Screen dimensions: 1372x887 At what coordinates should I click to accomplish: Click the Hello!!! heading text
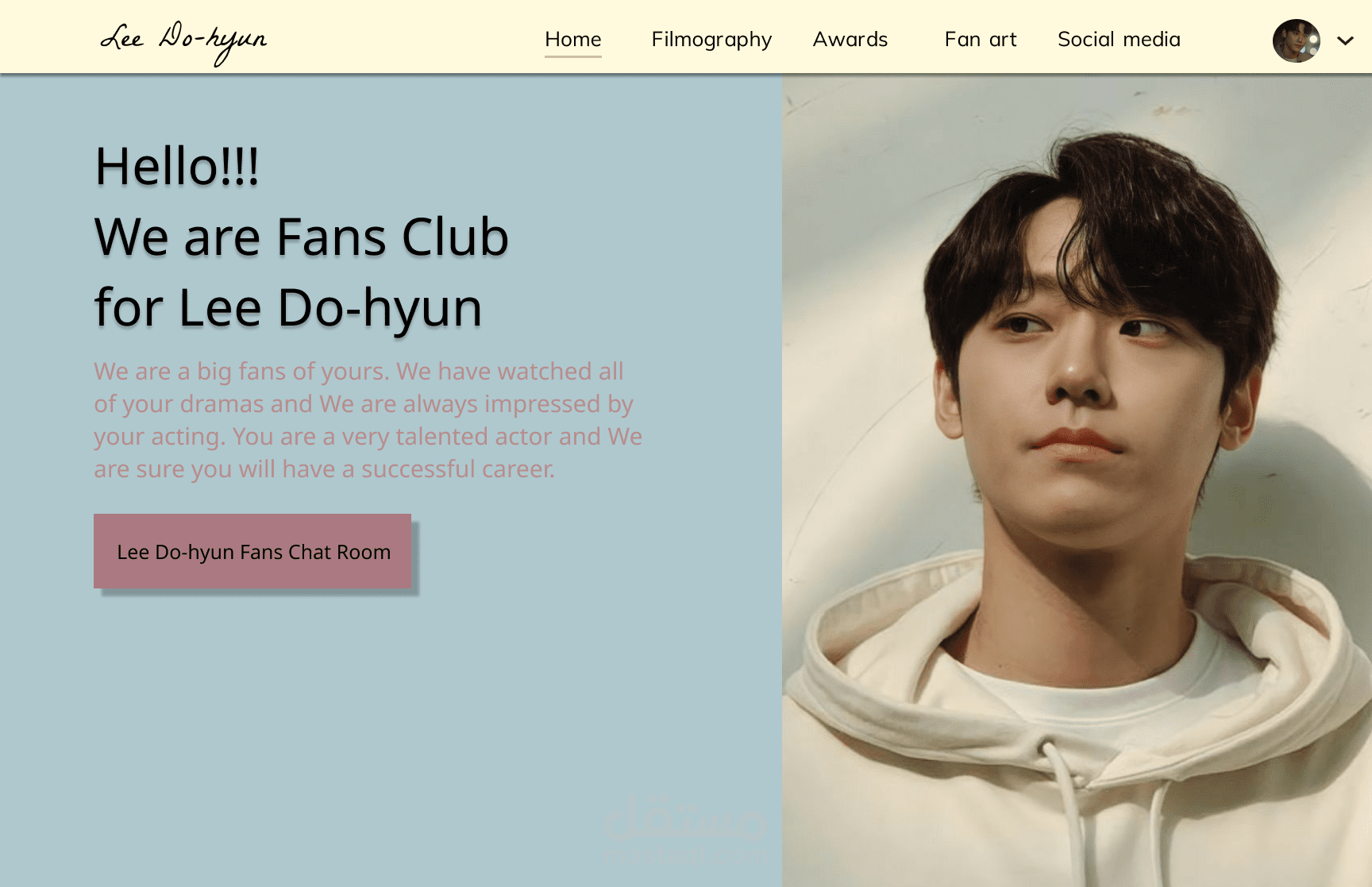(x=177, y=167)
